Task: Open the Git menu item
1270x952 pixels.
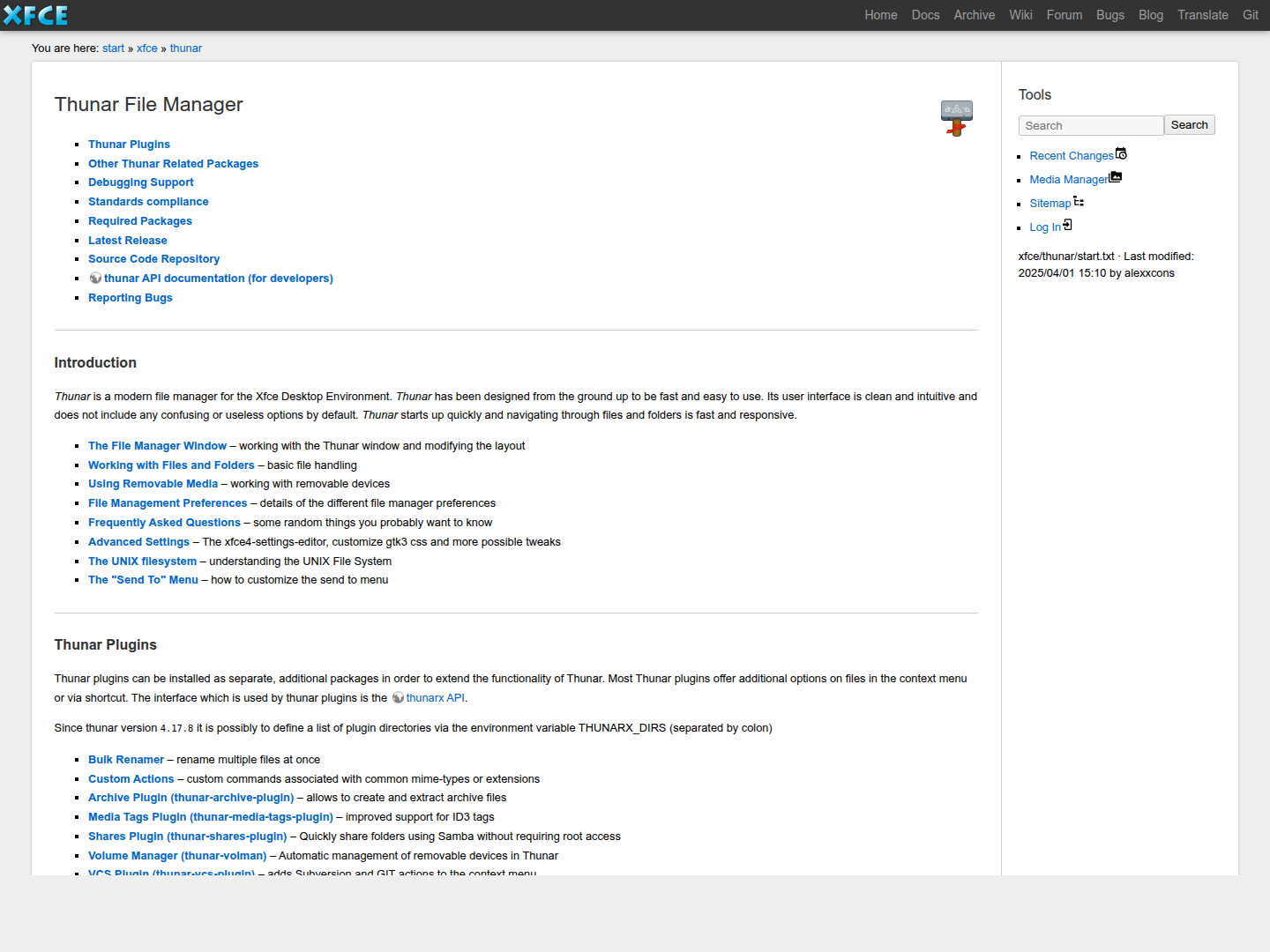Action: pyautogui.click(x=1251, y=15)
